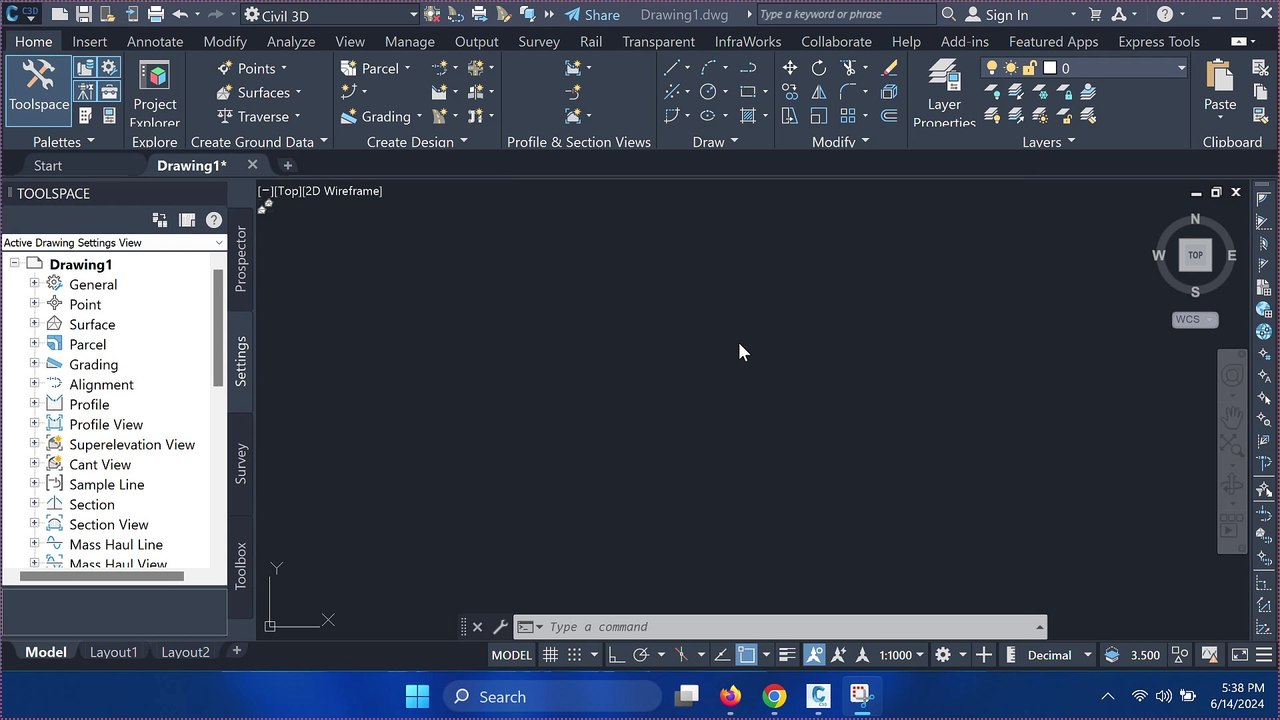Toggle layer on/off lightbulb in layer dropdown
The width and height of the screenshot is (1280, 720).
[x=992, y=68]
